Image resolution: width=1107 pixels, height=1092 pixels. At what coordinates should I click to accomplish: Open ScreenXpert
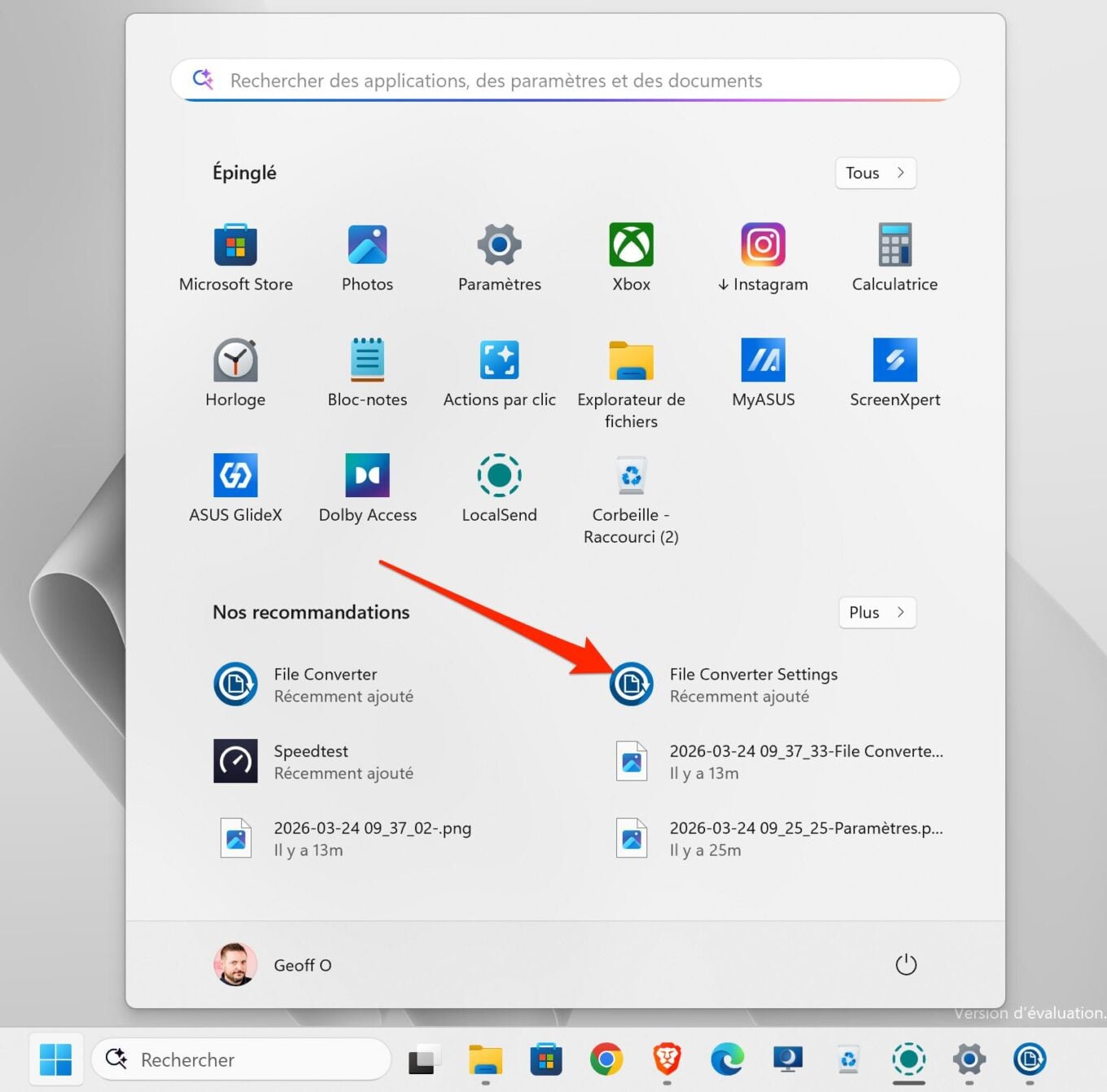(895, 373)
